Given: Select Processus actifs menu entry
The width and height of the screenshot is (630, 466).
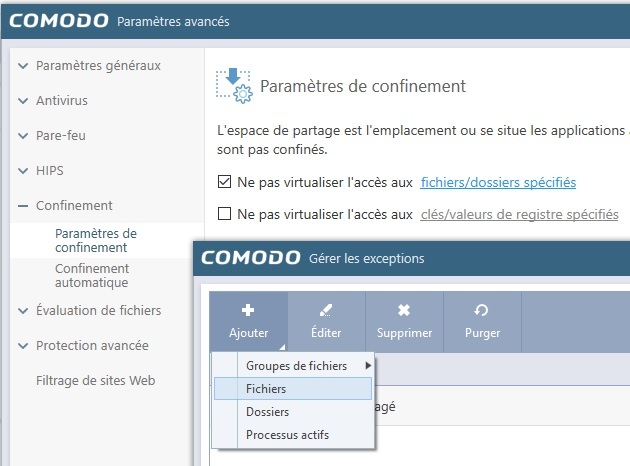Looking at the screenshot, I should [x=287, y=434].
